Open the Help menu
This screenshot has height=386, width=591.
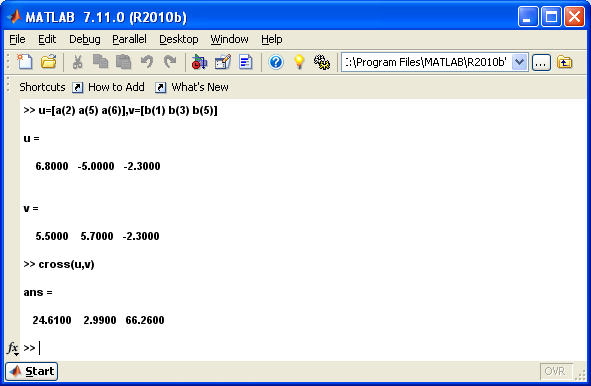click(272, 39)
